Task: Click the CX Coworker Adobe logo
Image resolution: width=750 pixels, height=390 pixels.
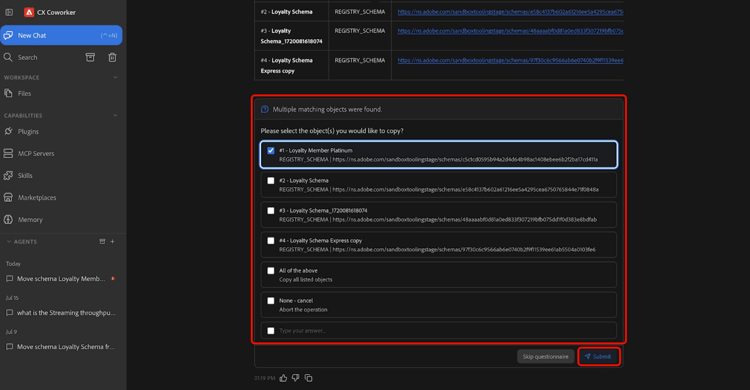Action: 29,12
